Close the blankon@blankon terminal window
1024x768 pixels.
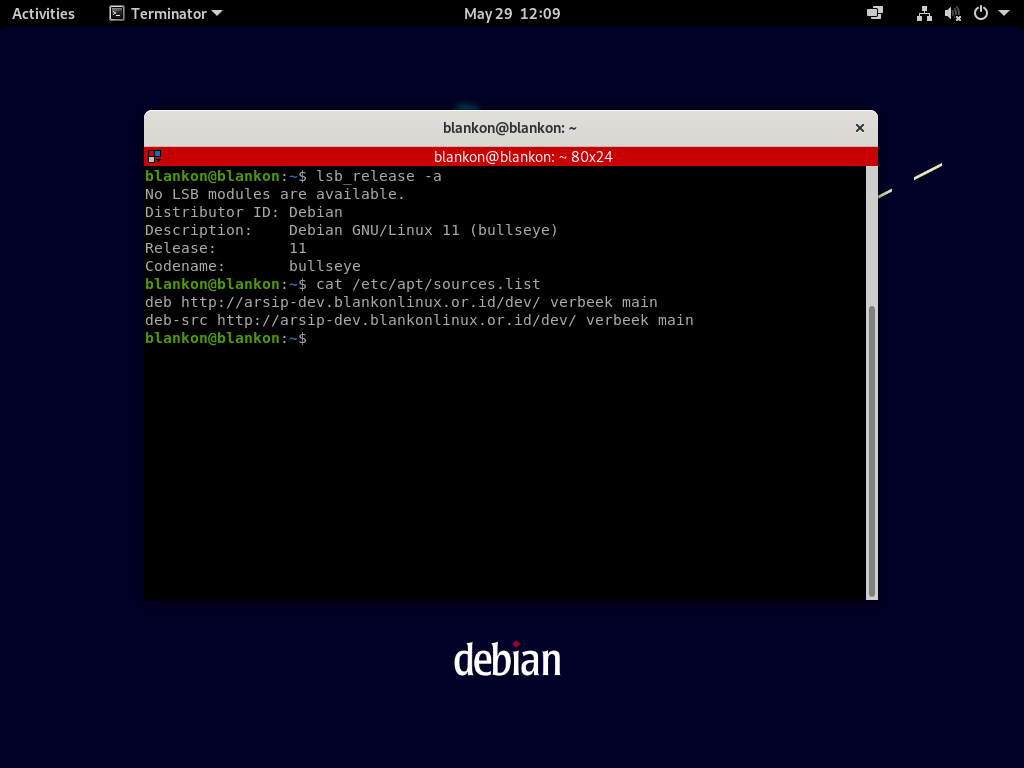[x=859, y=128]
